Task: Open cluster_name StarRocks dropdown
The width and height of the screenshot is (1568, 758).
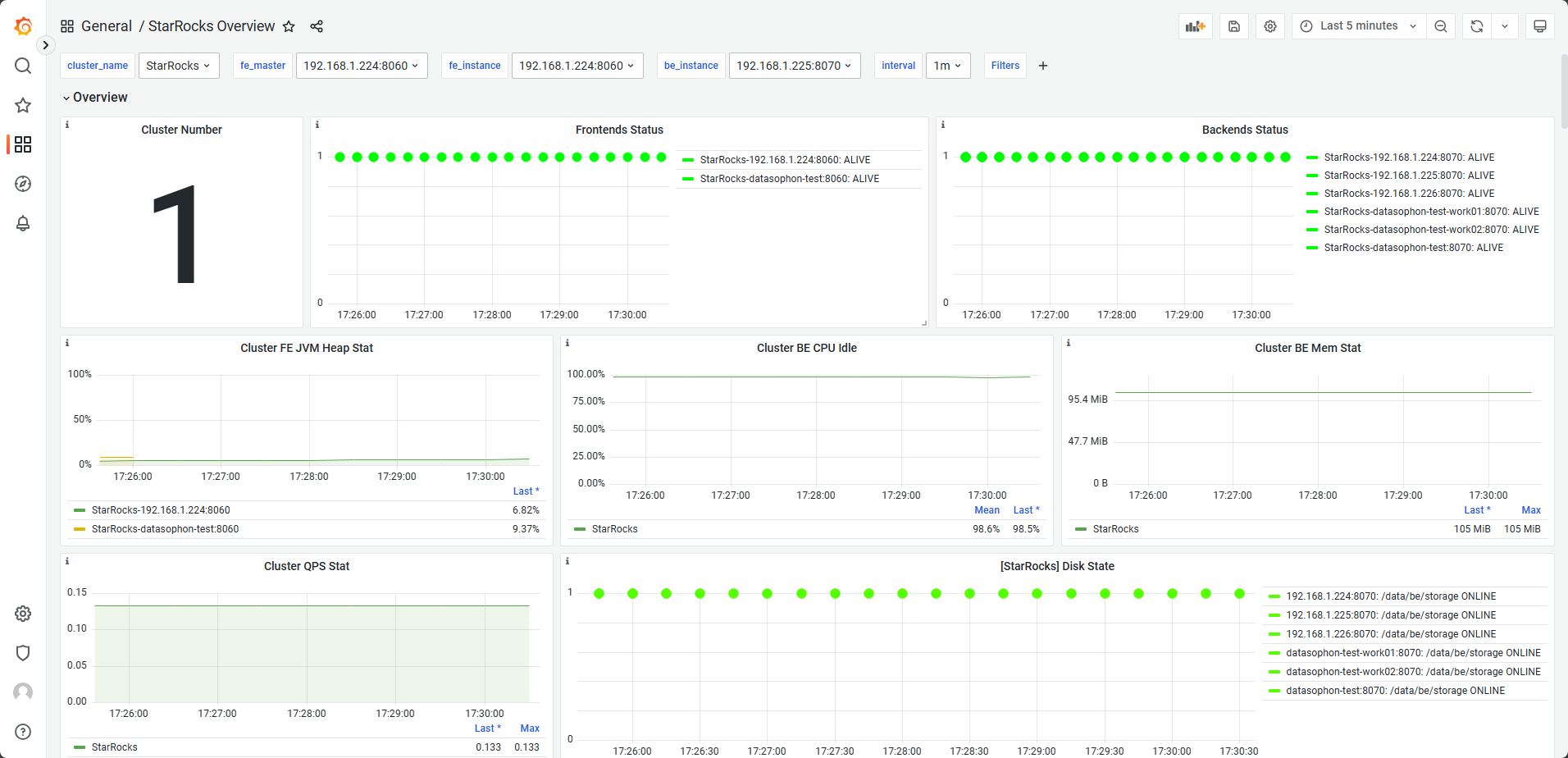Action: click(179, 66)
